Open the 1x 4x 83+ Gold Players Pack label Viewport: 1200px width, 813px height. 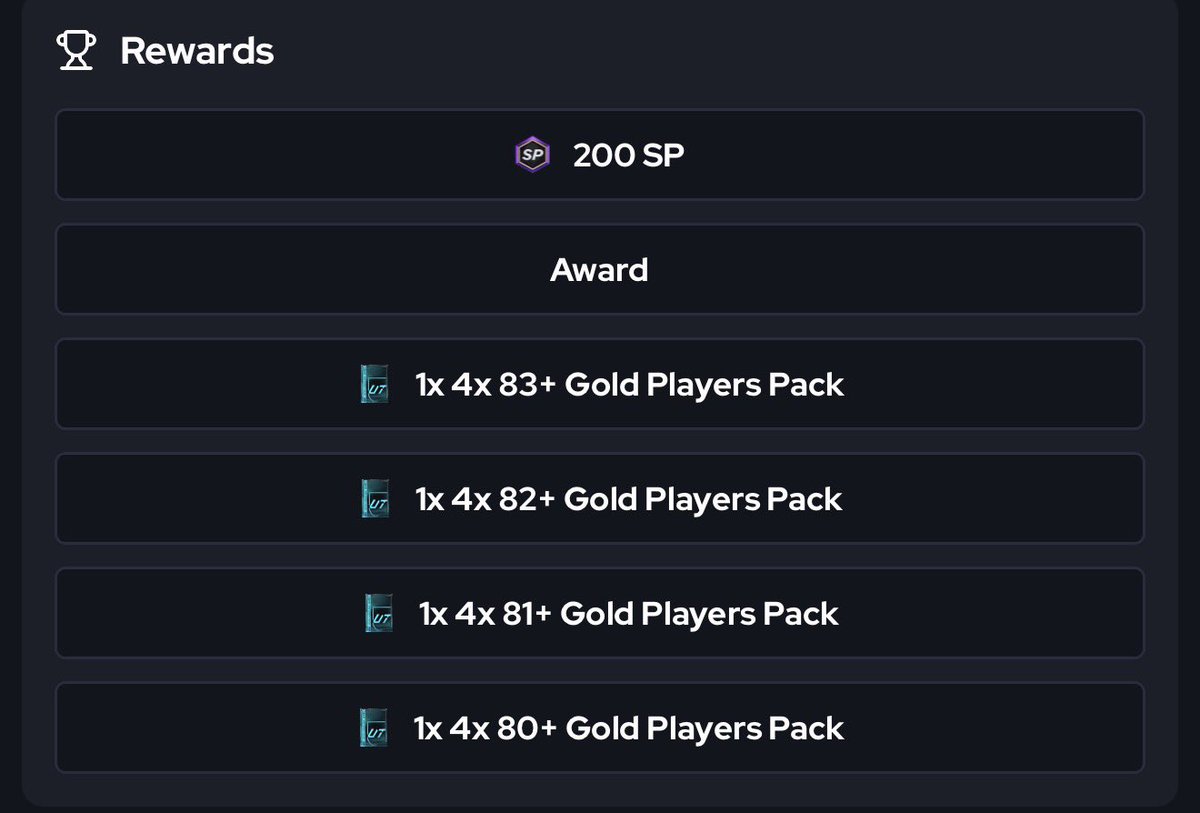click(x=630, y=384)
